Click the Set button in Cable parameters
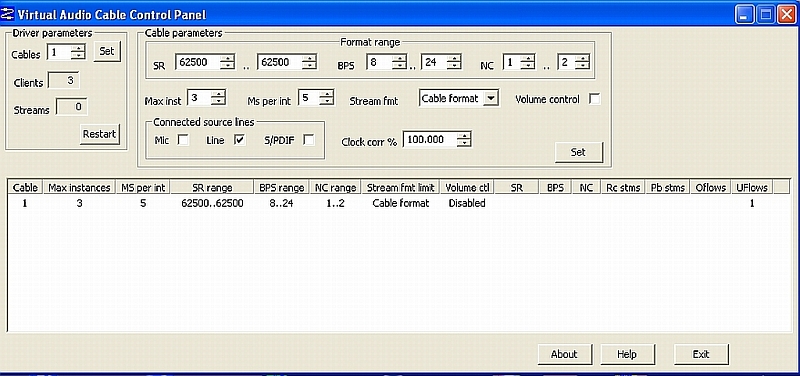The width and height of the screenshot is (800, 376). tap(579, 152)
